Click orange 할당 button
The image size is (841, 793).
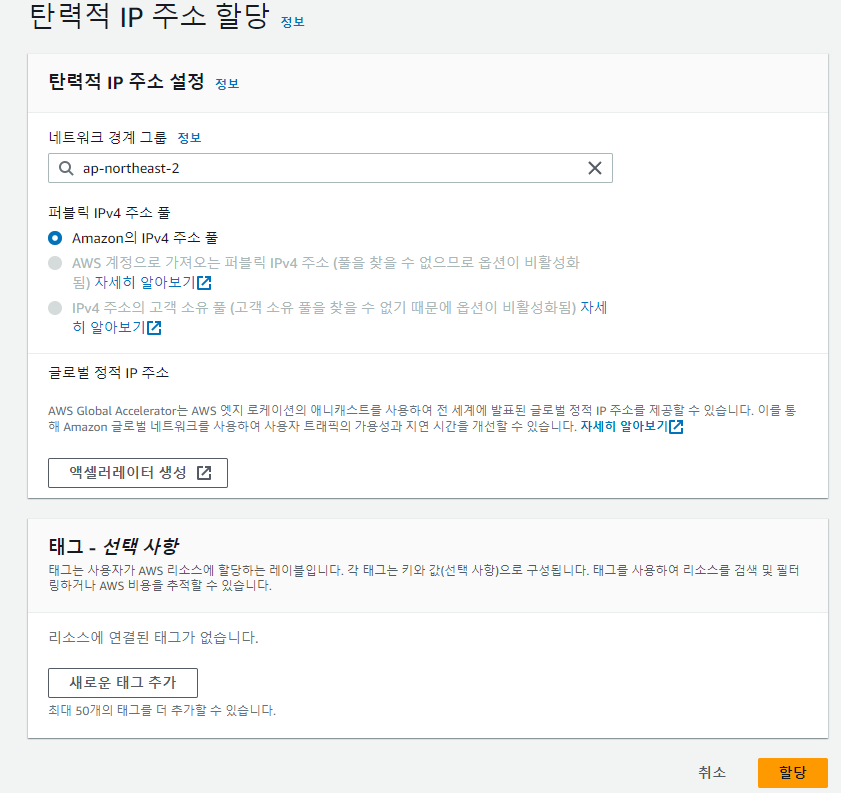tap(792, 773)
